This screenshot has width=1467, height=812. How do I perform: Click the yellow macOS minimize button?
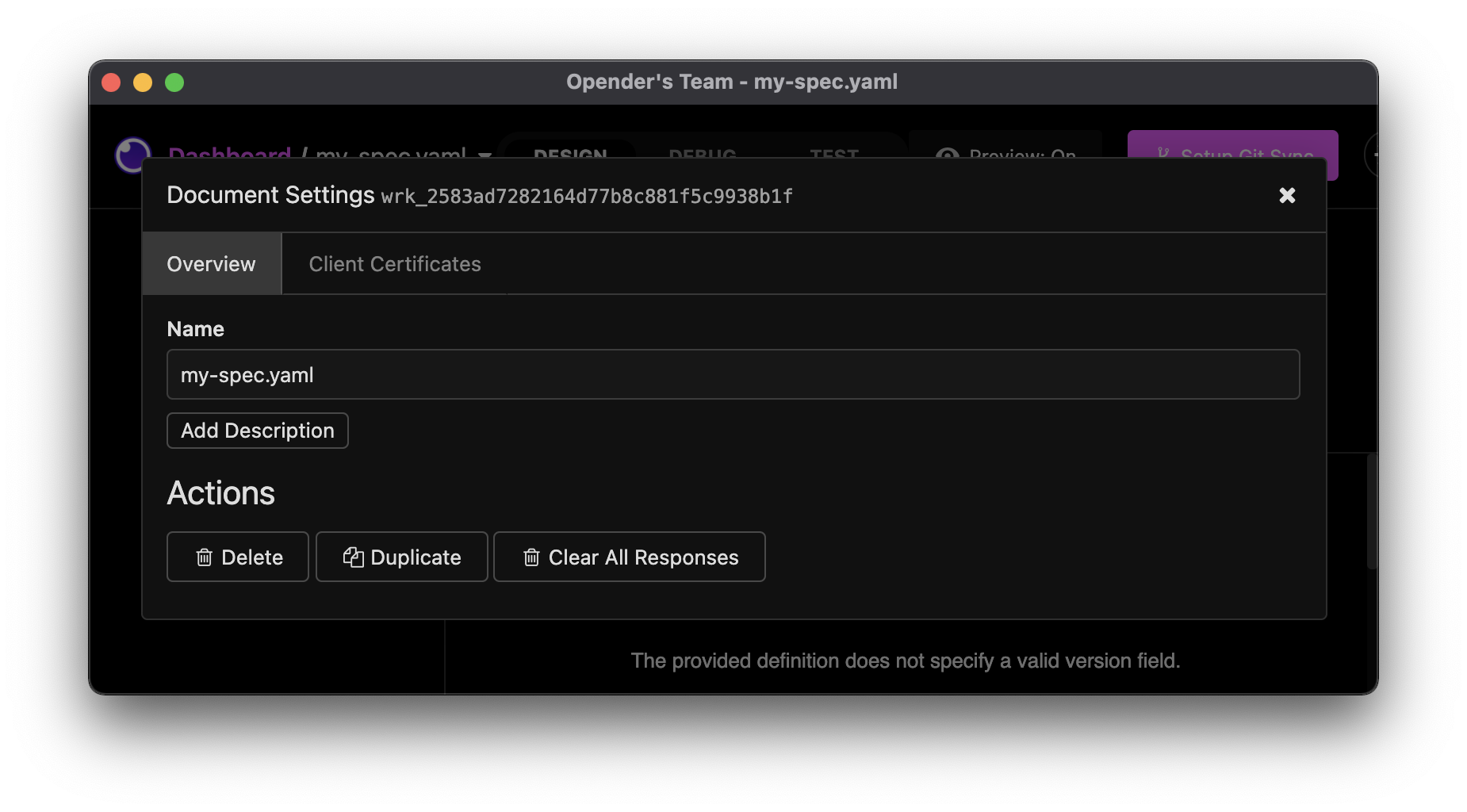point(143,82)
